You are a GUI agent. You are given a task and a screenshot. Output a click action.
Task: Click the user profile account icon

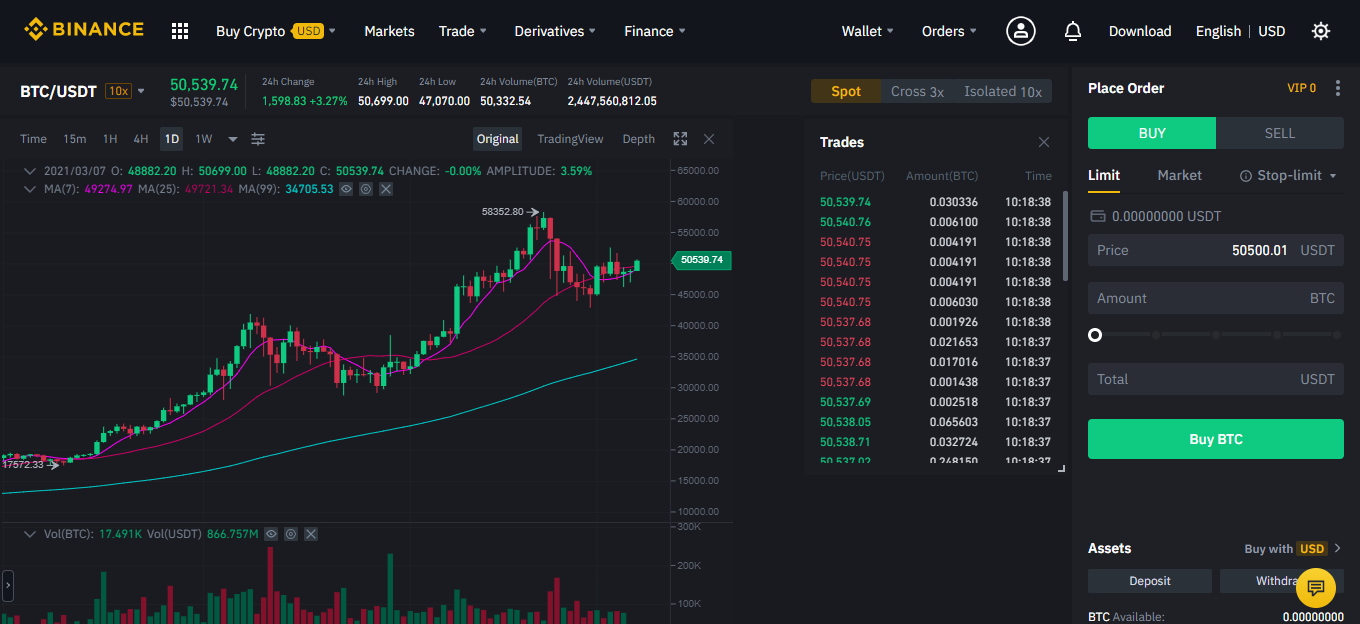(1020, 31)
